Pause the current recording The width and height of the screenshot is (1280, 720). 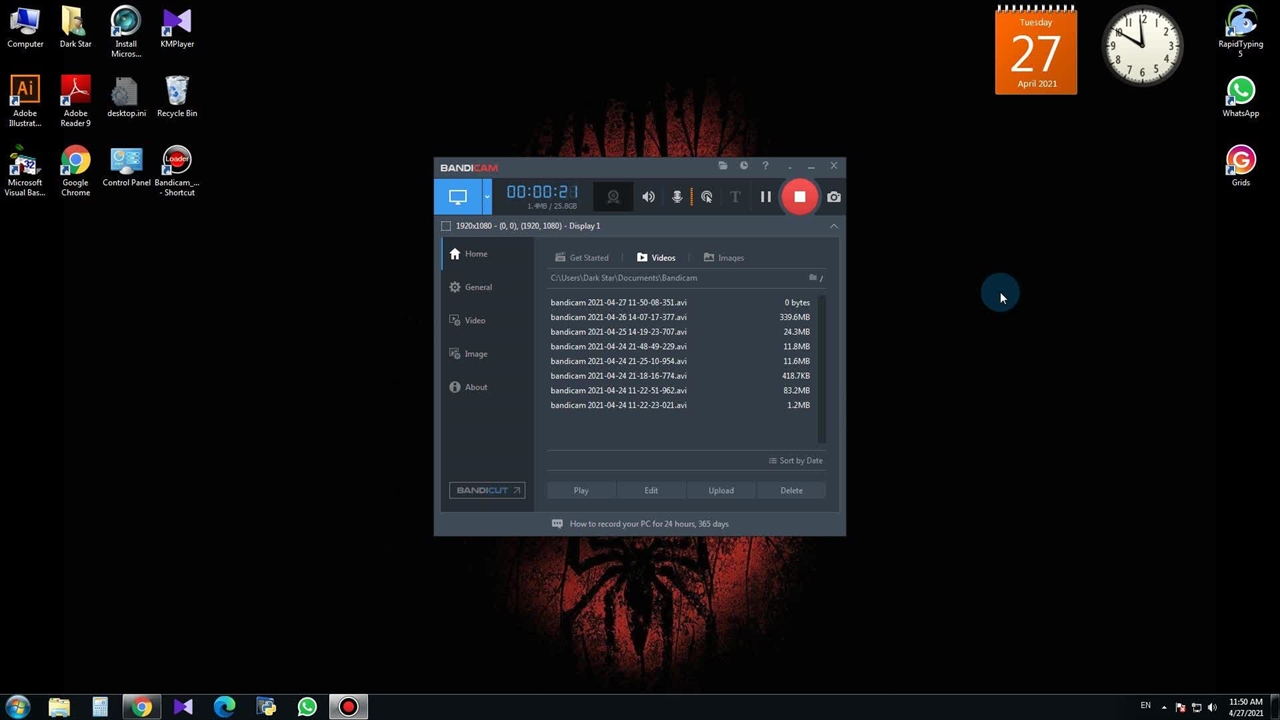tap(765, 197)
